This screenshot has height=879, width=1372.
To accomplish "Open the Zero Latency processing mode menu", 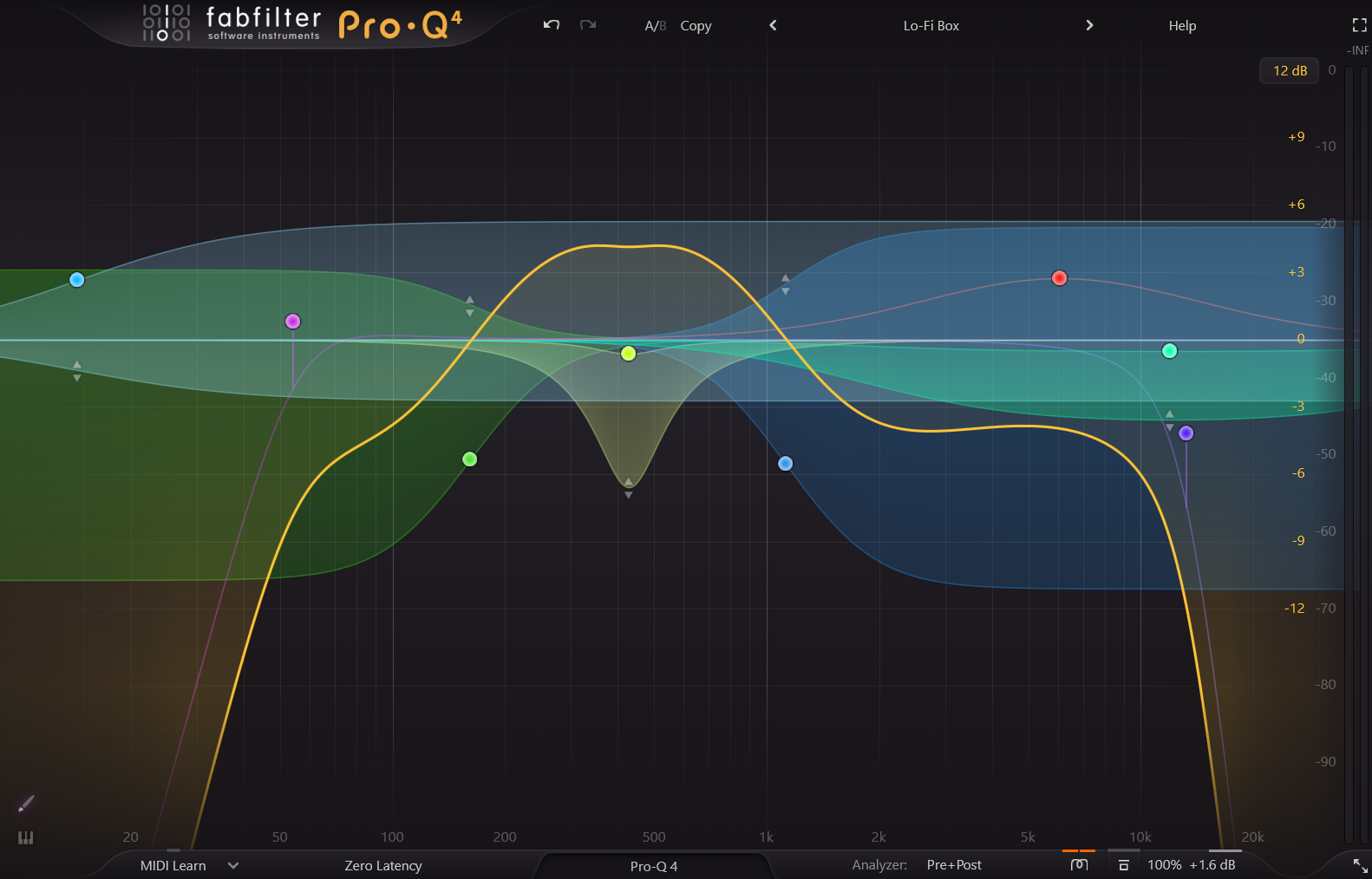I will [x=383, y=866].
